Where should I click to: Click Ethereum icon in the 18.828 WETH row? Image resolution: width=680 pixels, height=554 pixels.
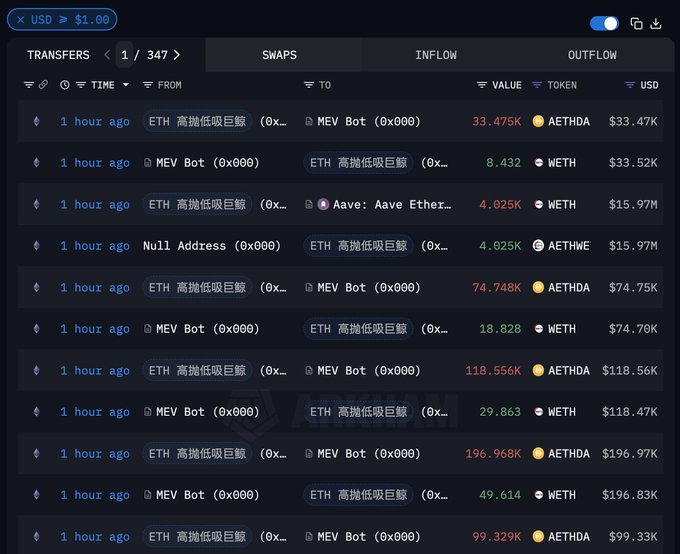tap(36, 329)
